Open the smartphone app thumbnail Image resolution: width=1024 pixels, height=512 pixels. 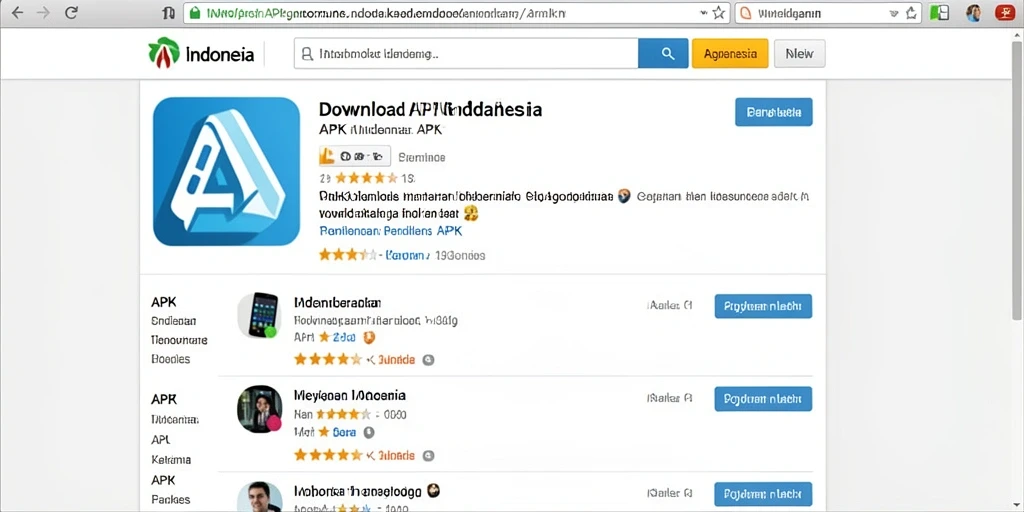click(259, 315)
